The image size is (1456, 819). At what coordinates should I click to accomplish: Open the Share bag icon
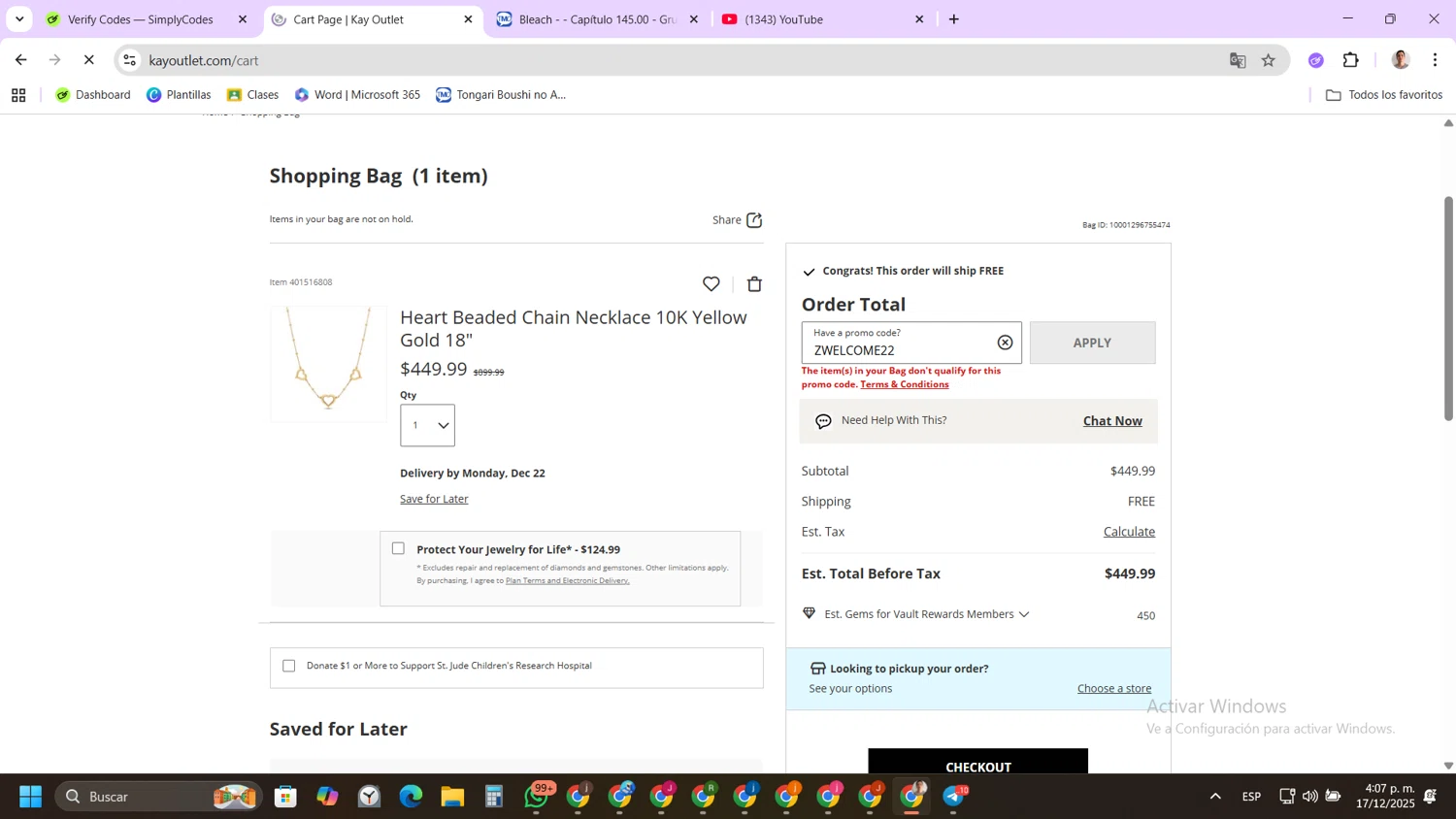tap(754, 220)
